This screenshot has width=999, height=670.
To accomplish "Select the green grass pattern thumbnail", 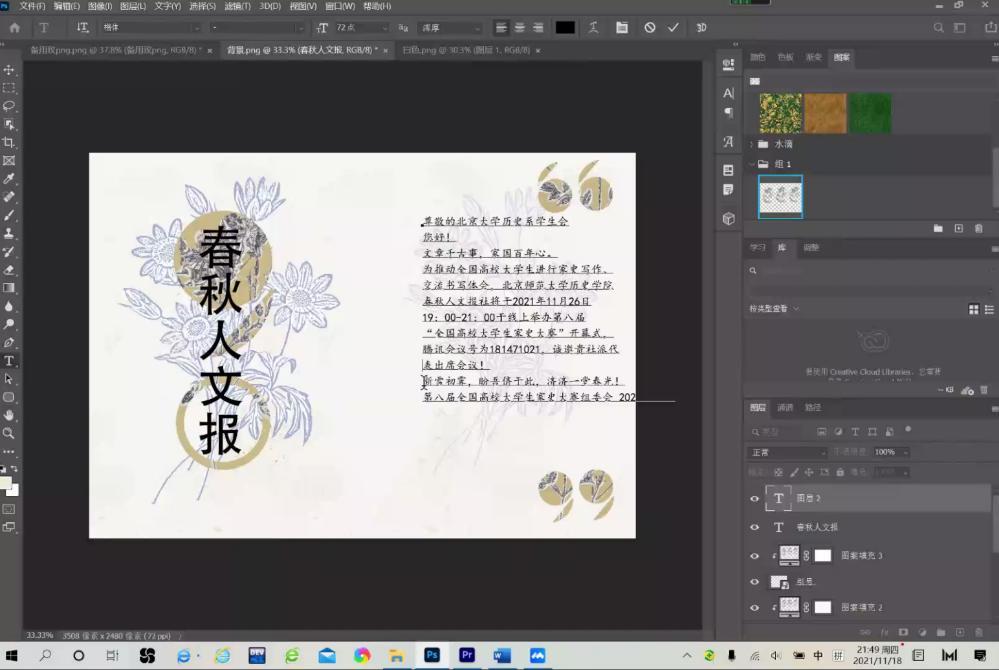I will coord(870,113).
